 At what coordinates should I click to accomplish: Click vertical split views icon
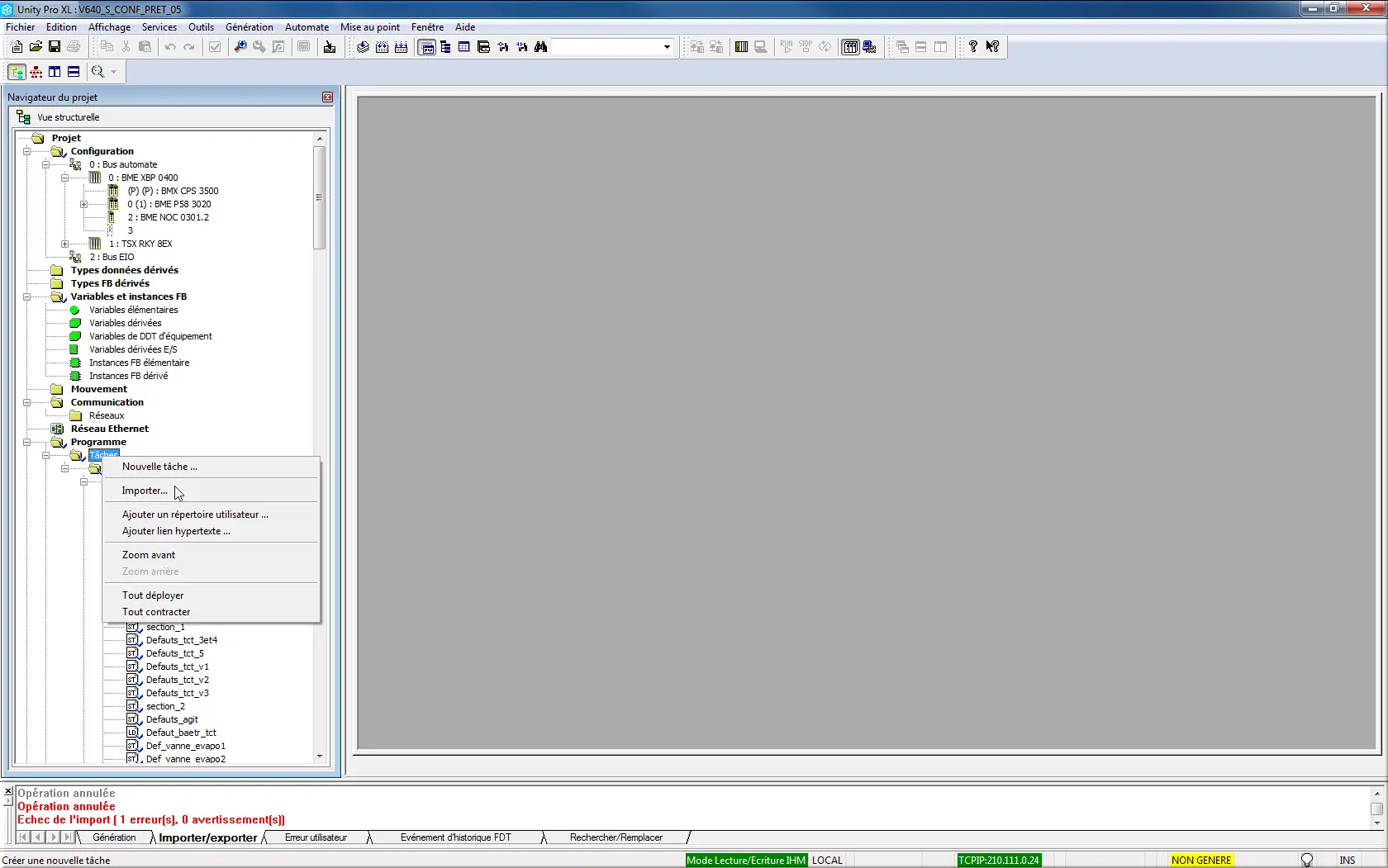tap(55, 72)
